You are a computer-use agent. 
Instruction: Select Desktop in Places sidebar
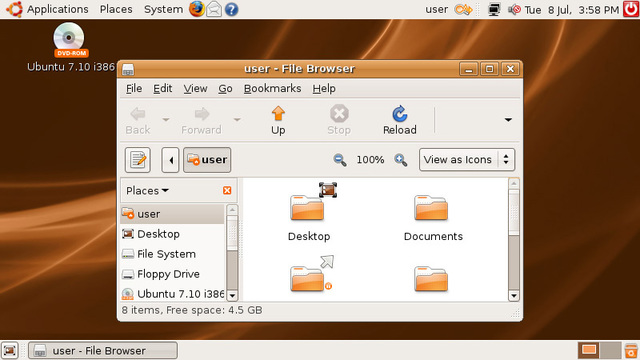(x=173, y=234)
